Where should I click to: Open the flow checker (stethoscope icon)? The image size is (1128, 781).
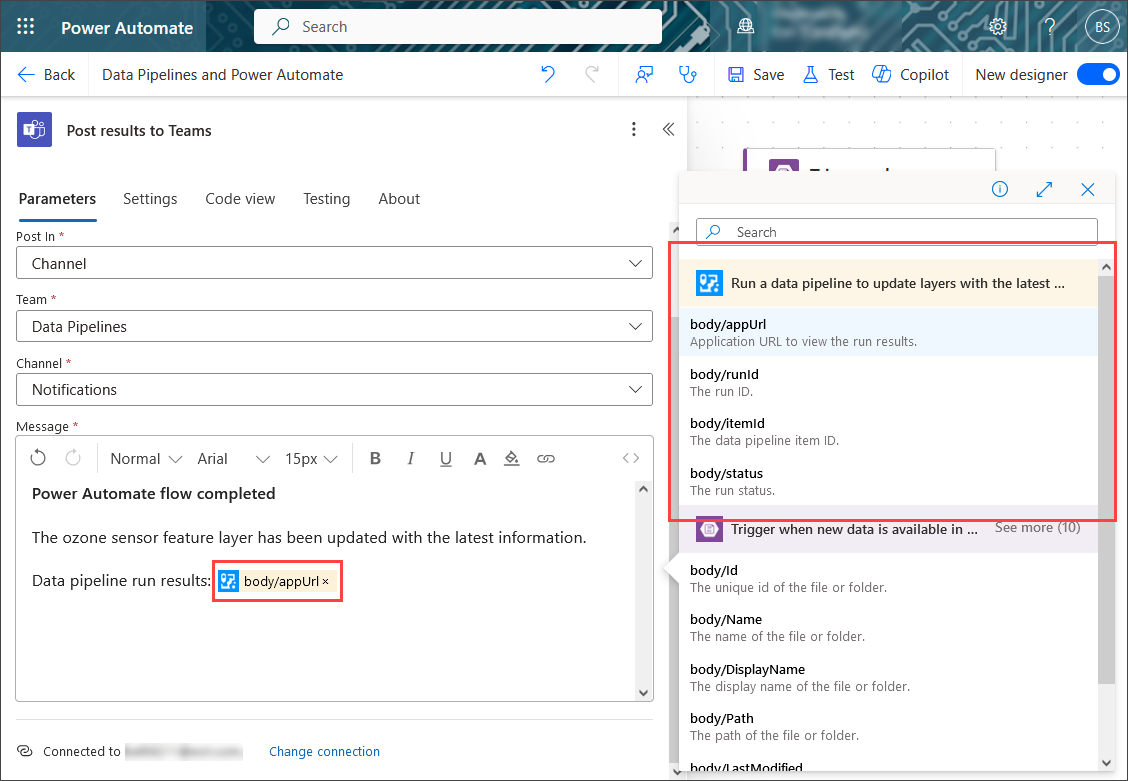tap(688, 74)
